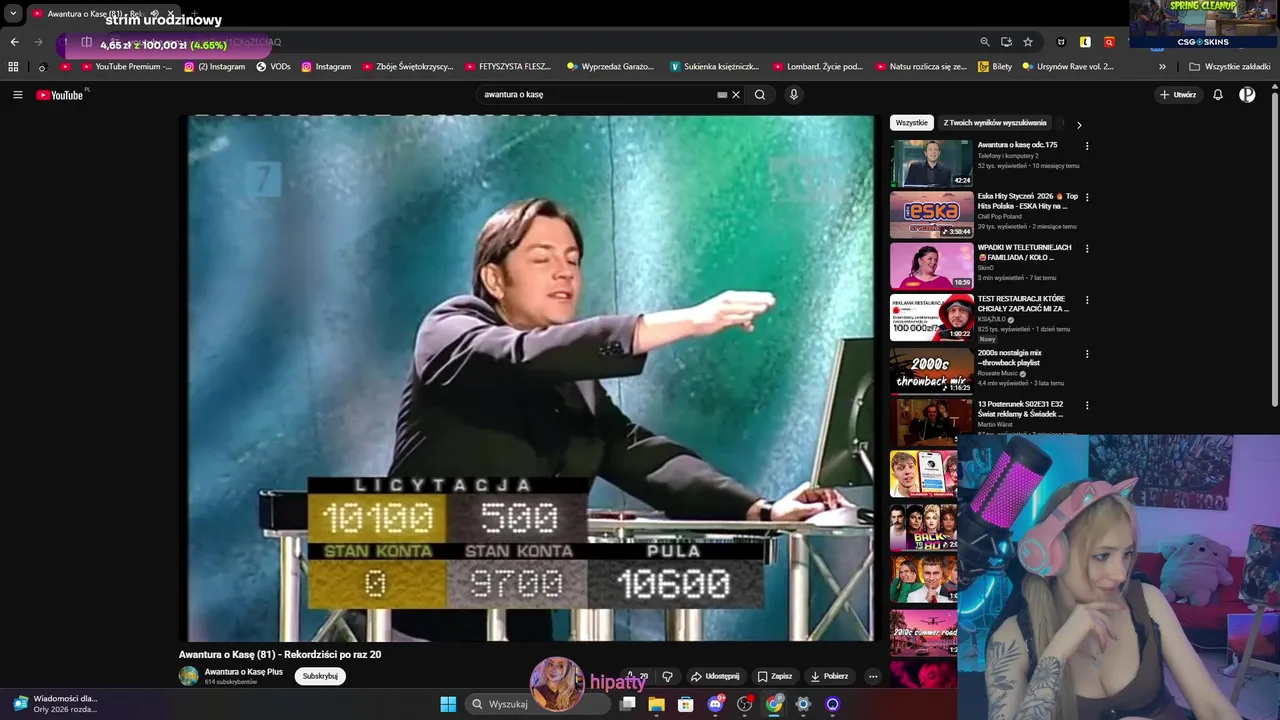The height and width of the screenshot is (720, 1280).
Task: Click the magnifier search button
Action: pyautogui.click(x=760, y=95)
